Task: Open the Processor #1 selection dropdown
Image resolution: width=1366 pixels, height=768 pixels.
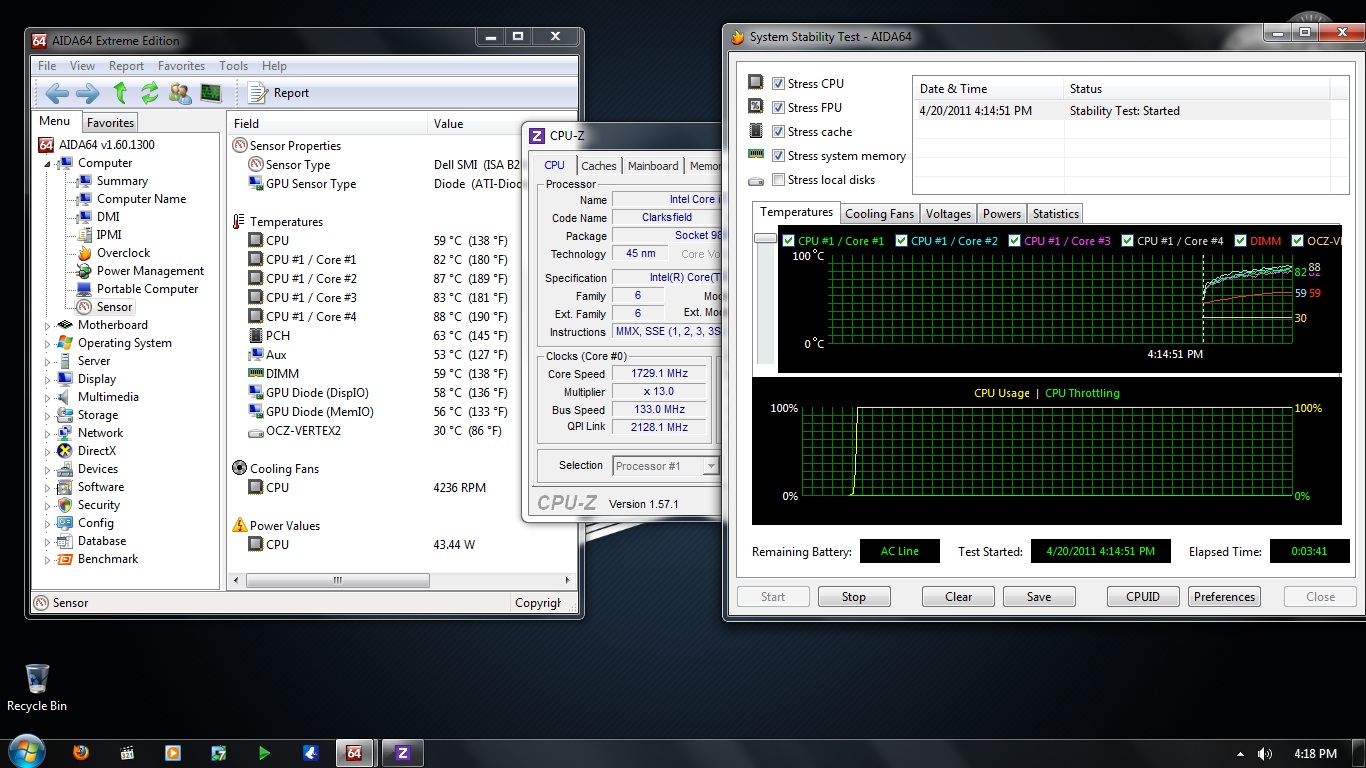Action: [x=710, y=466]
